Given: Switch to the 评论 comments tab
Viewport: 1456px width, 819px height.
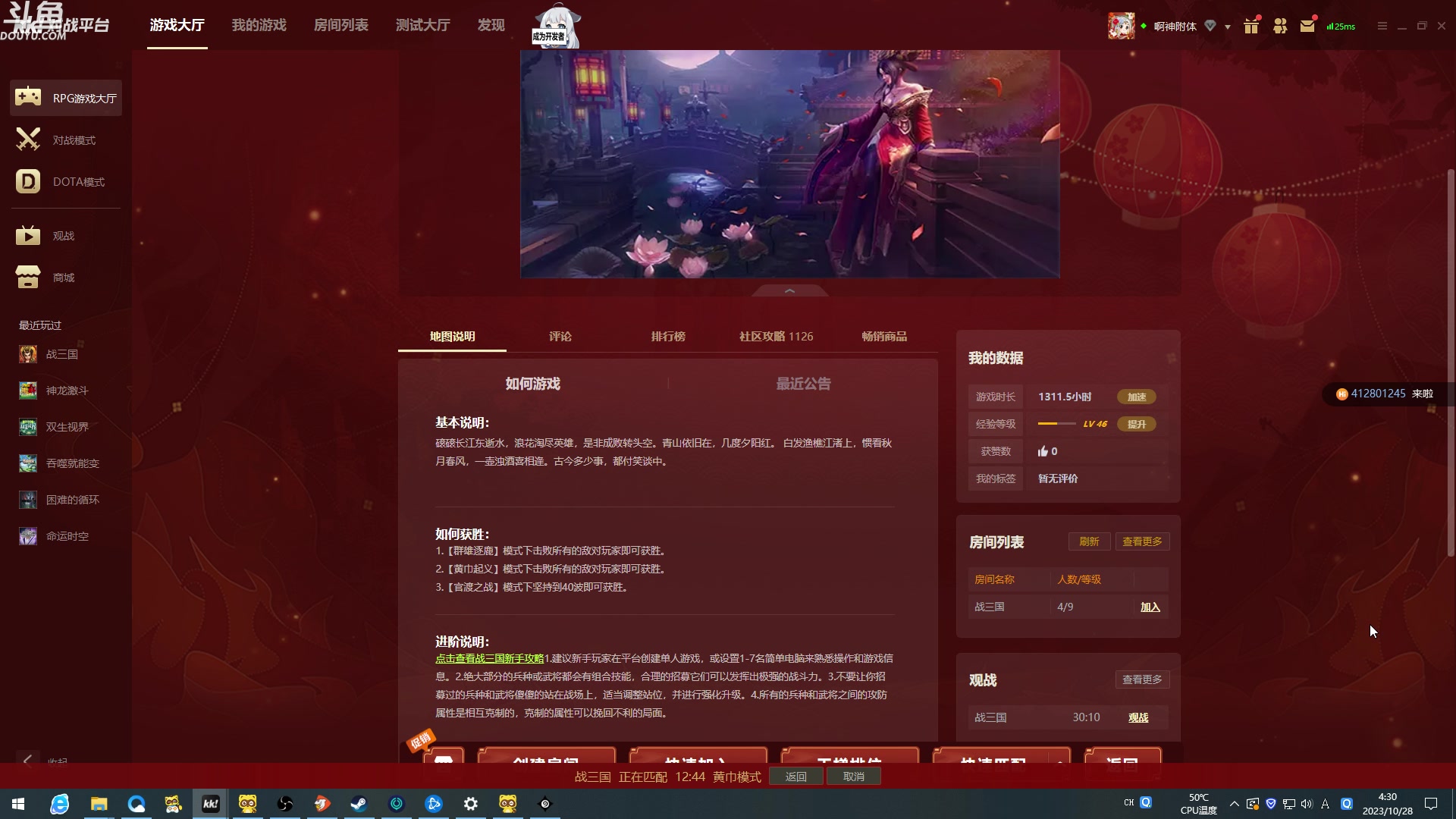Looking at the screenshot, I should (560, 336).
